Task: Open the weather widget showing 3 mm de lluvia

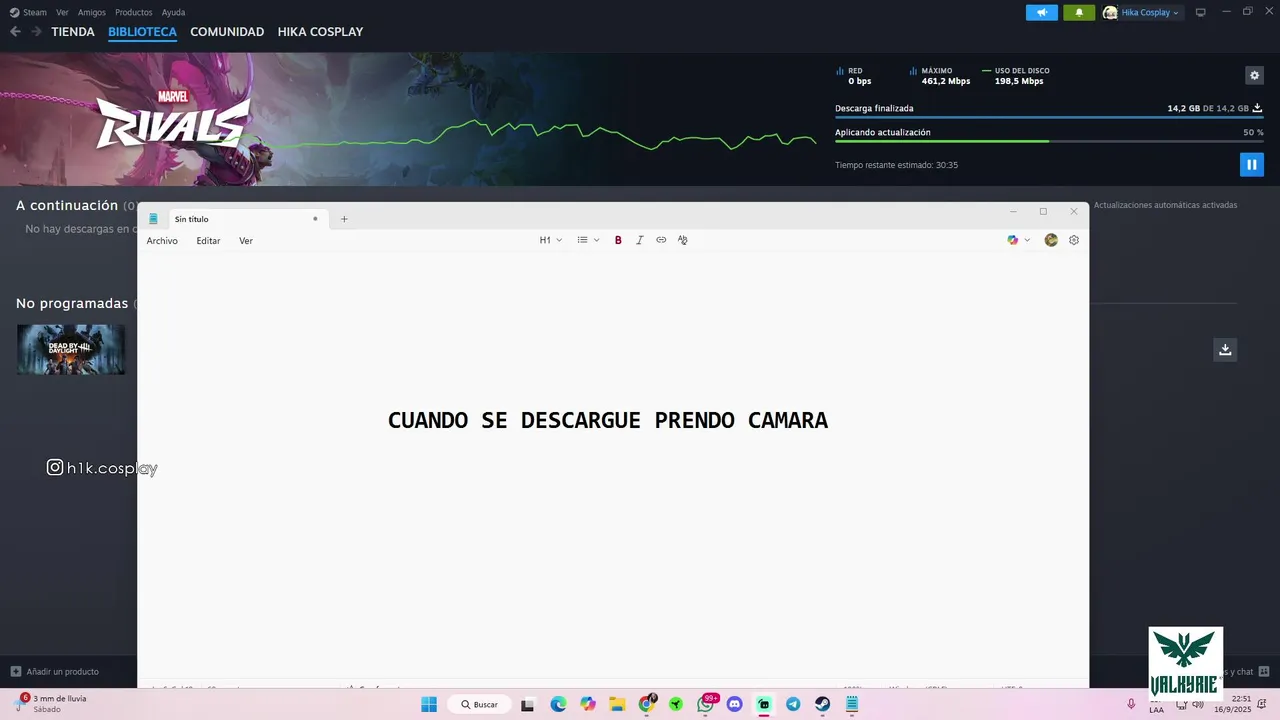Action: pos(51,704)
